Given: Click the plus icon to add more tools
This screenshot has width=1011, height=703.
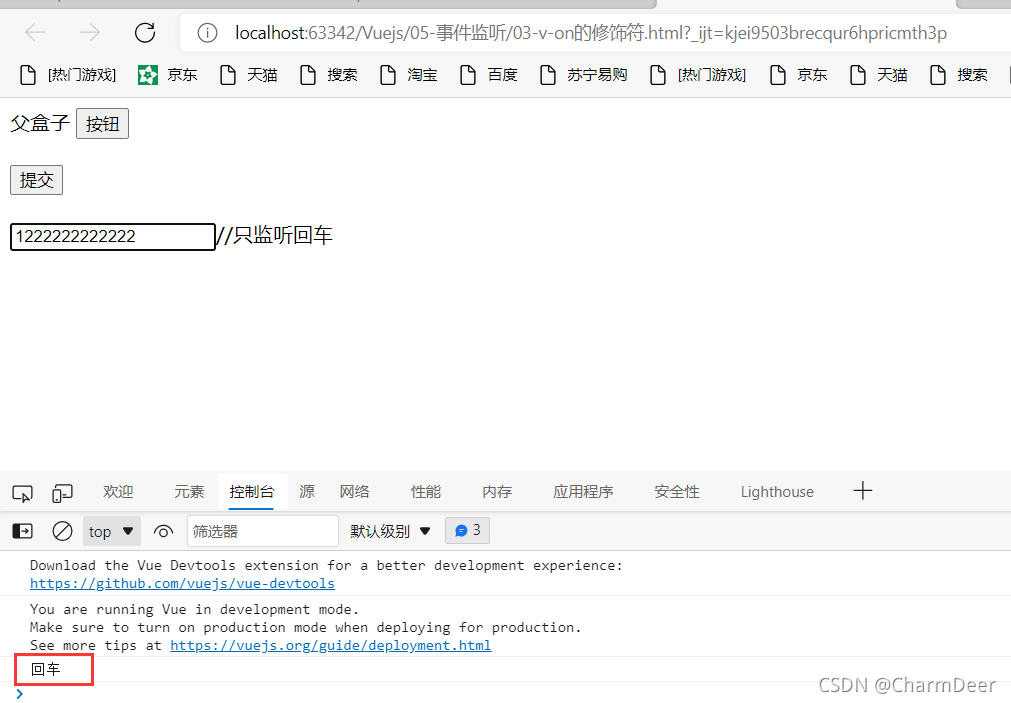Looking at the screenshot, I should coord(863,491).
